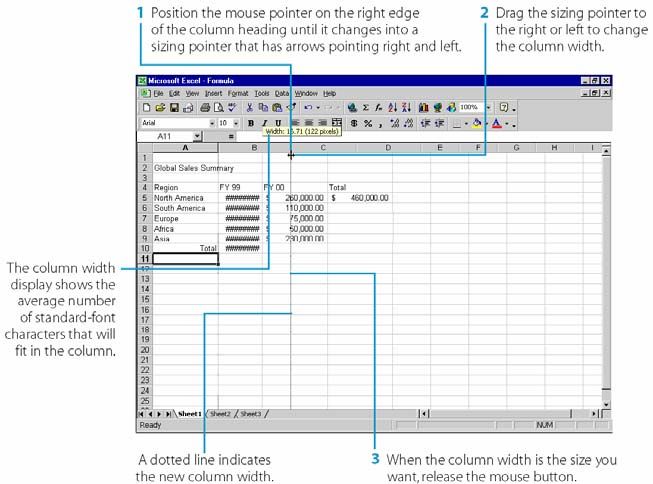Image resolution: width=653 pixels, height=484 pixels.
Task: Click the New workbook icon
Action: [x=146, y=108]
